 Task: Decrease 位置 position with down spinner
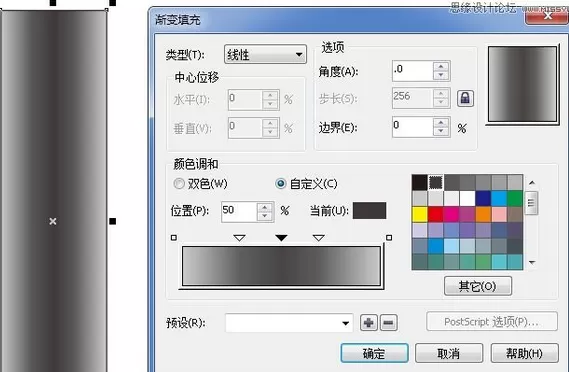click(x=265, y=216)
